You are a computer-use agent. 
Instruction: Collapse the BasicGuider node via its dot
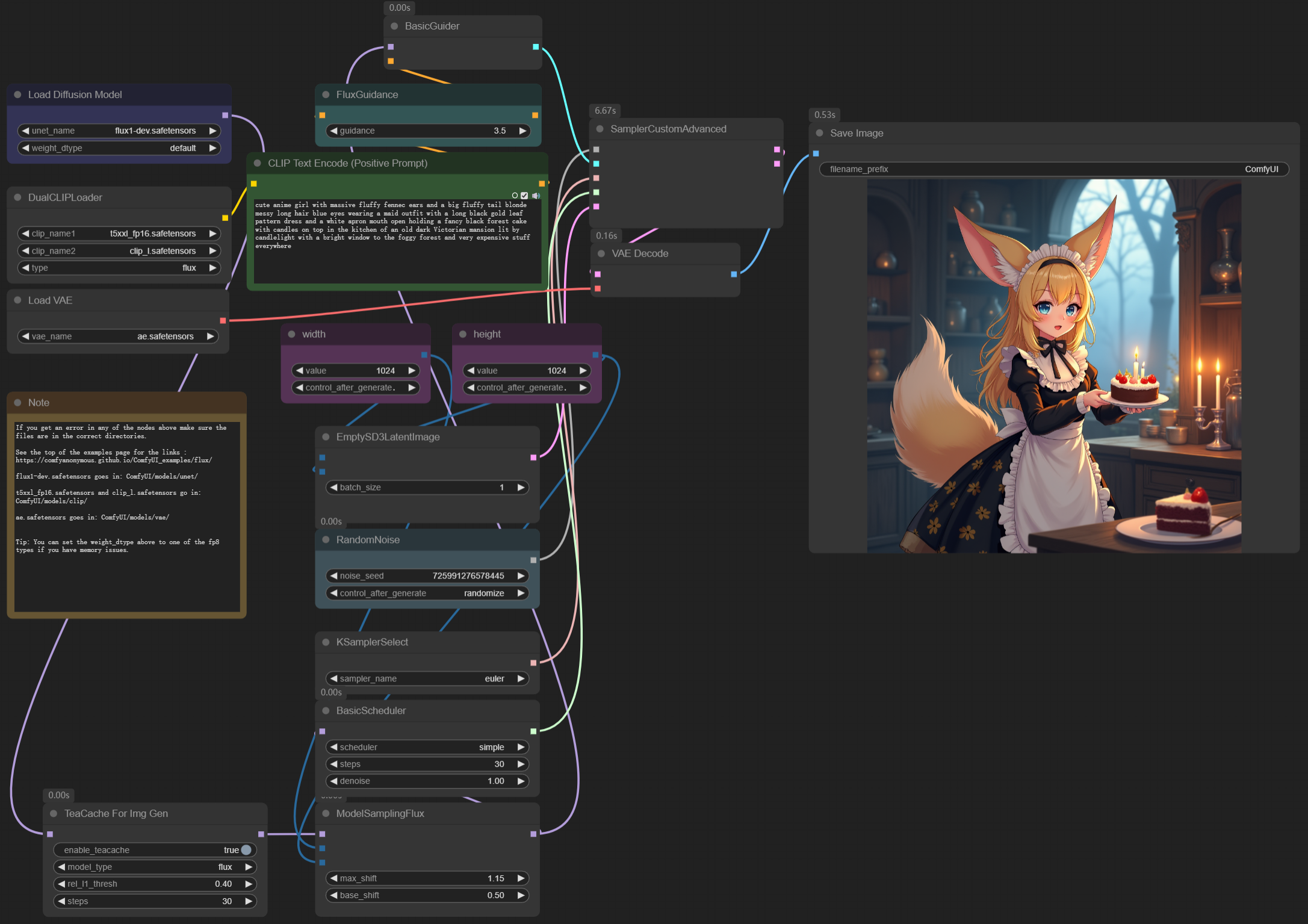click(395, 26)
